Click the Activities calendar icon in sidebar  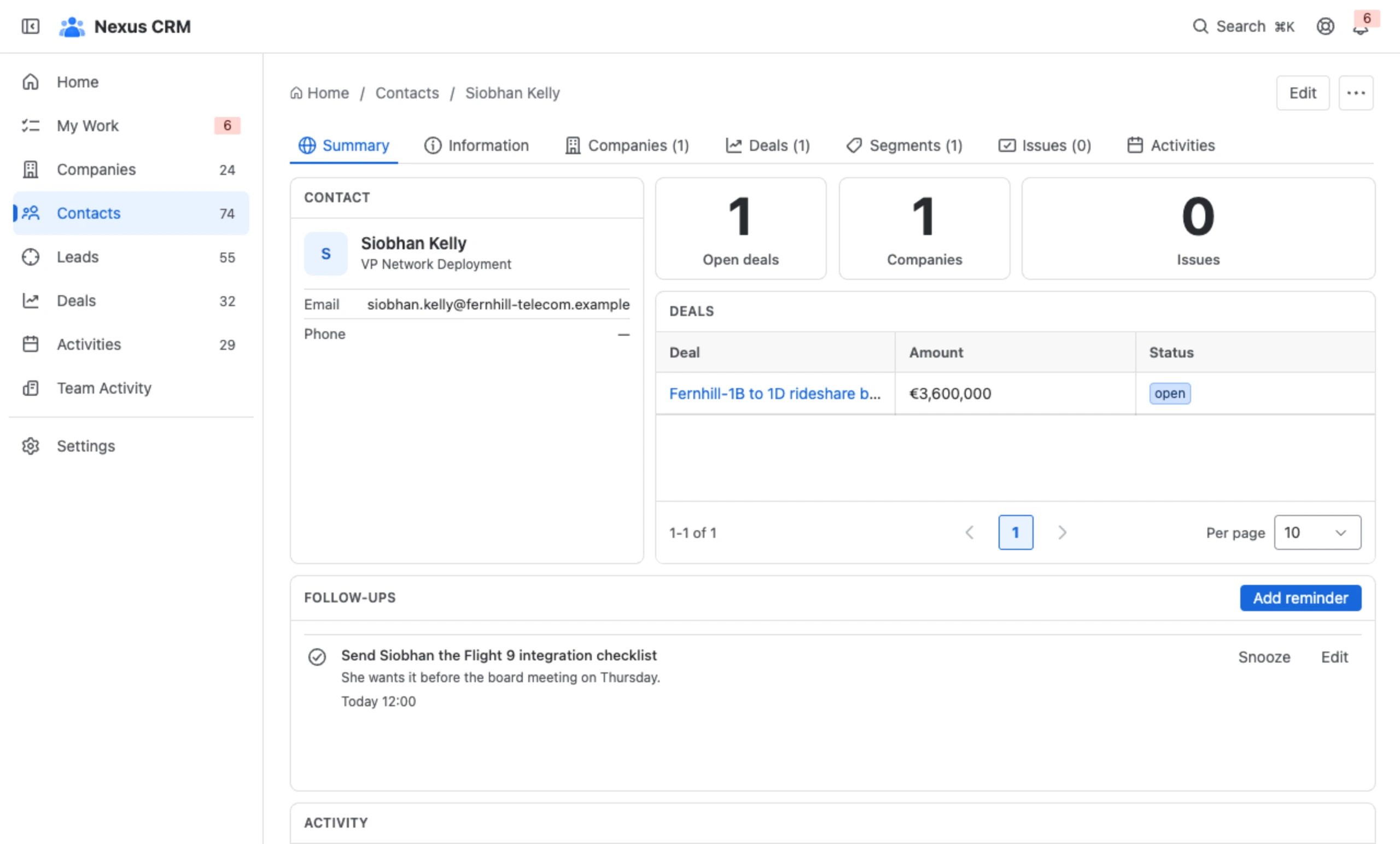pyautogui.click(x=31, y=344)
